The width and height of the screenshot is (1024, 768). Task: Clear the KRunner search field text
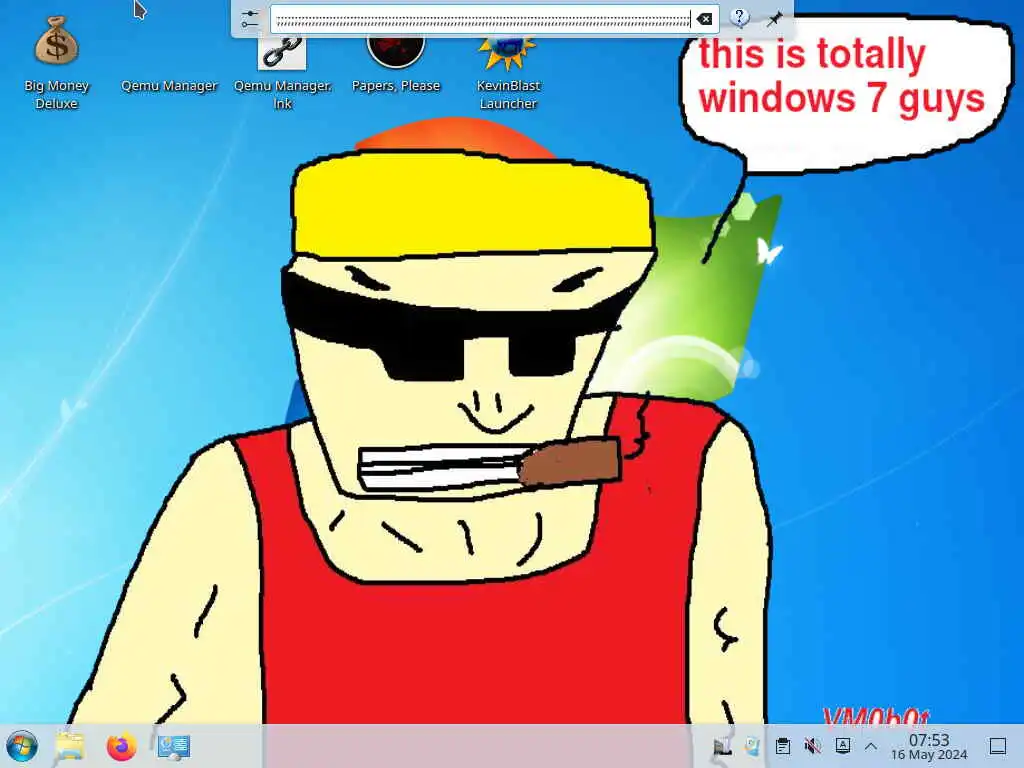point(705,19)
